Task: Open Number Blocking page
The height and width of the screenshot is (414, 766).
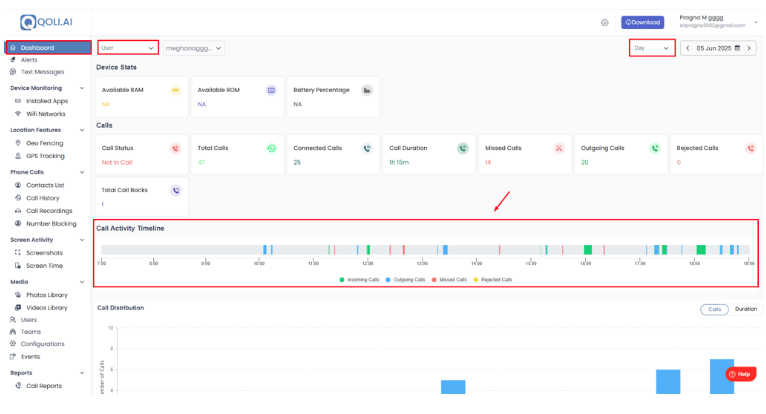Action: pyautogui.click(x=51, y=223)
